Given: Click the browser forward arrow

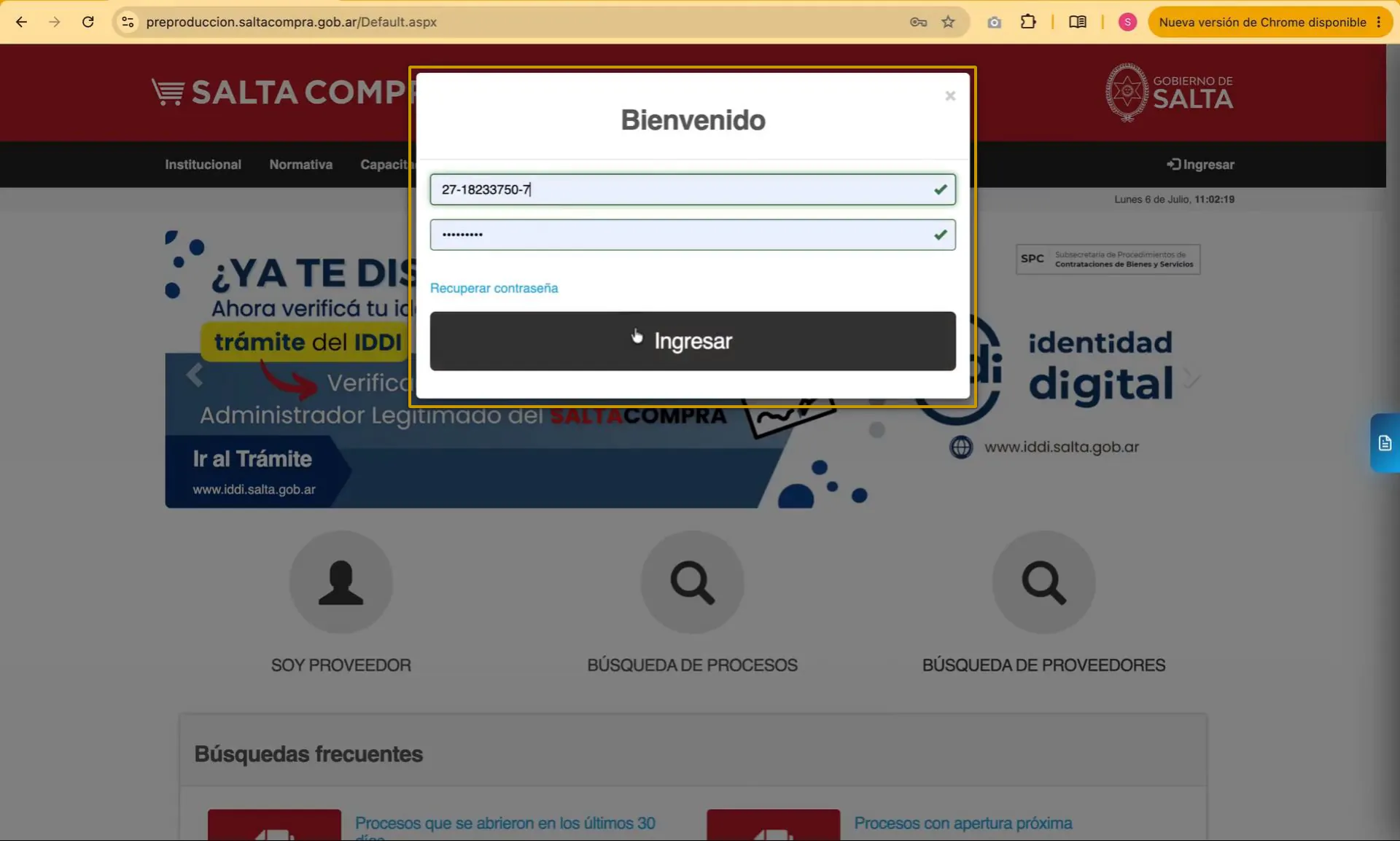Looking at the screenshot, I should pyautogui.click(x=55, y=22).
